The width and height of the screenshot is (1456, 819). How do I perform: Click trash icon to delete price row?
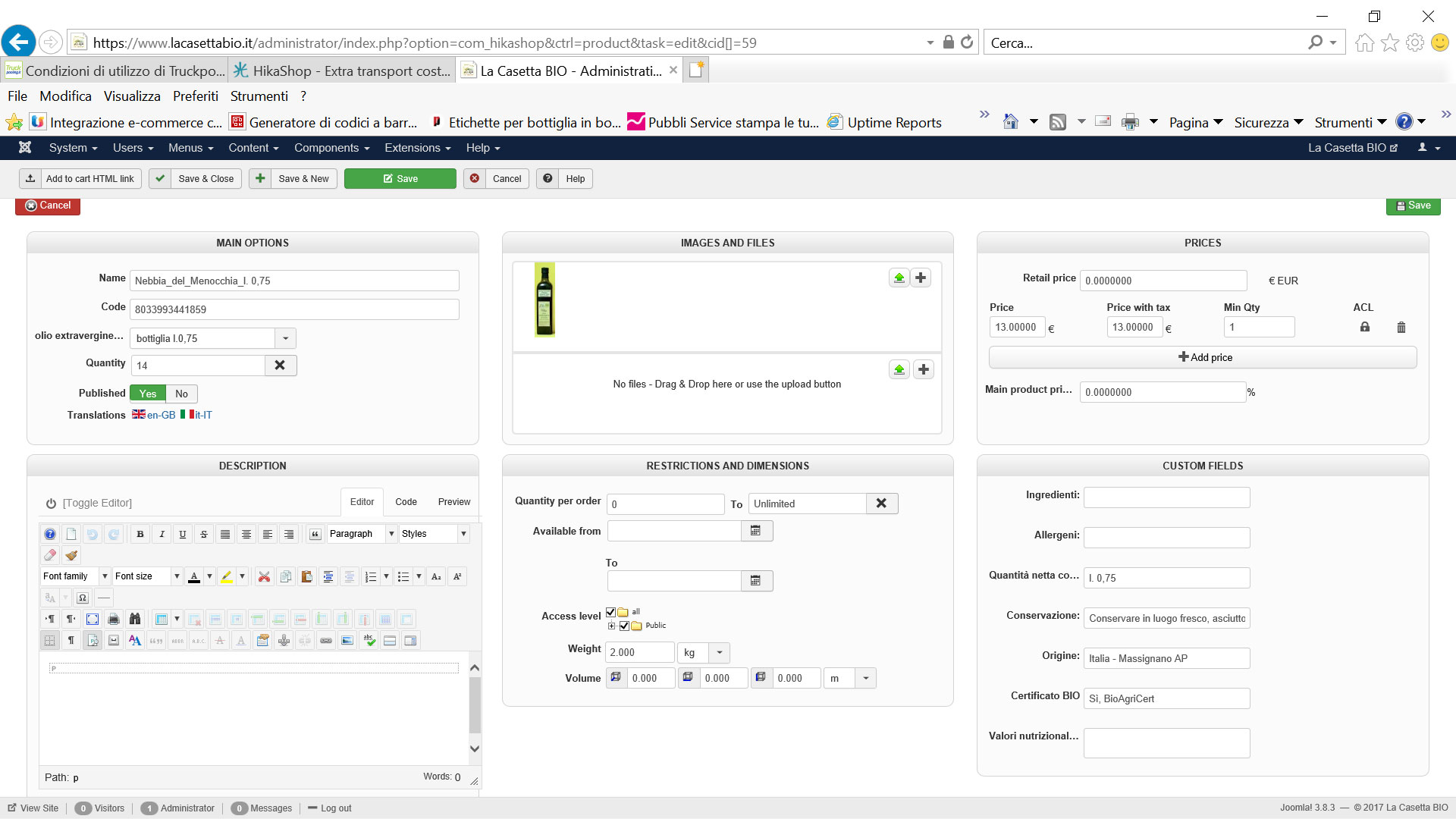point(1401,328)
